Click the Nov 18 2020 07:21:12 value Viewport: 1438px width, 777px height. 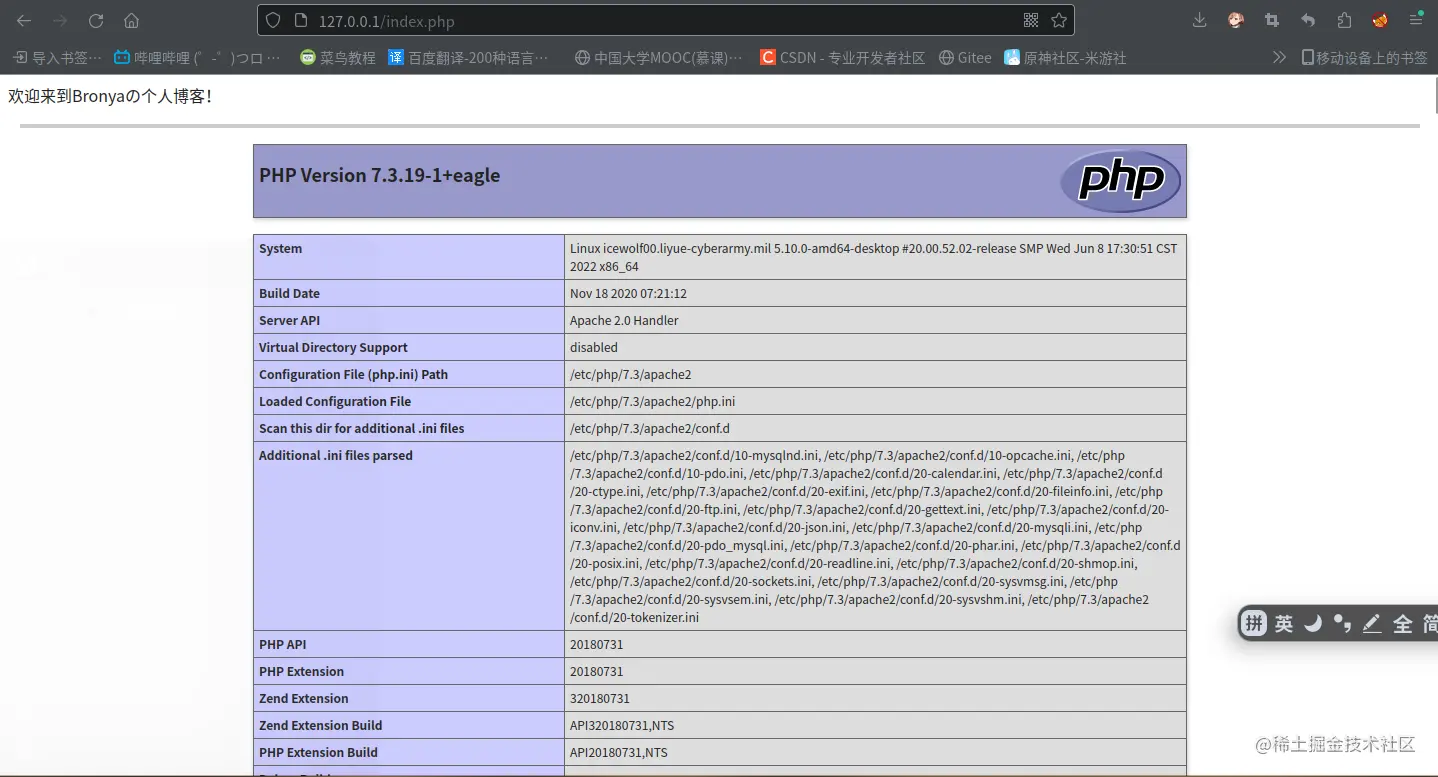628,294
